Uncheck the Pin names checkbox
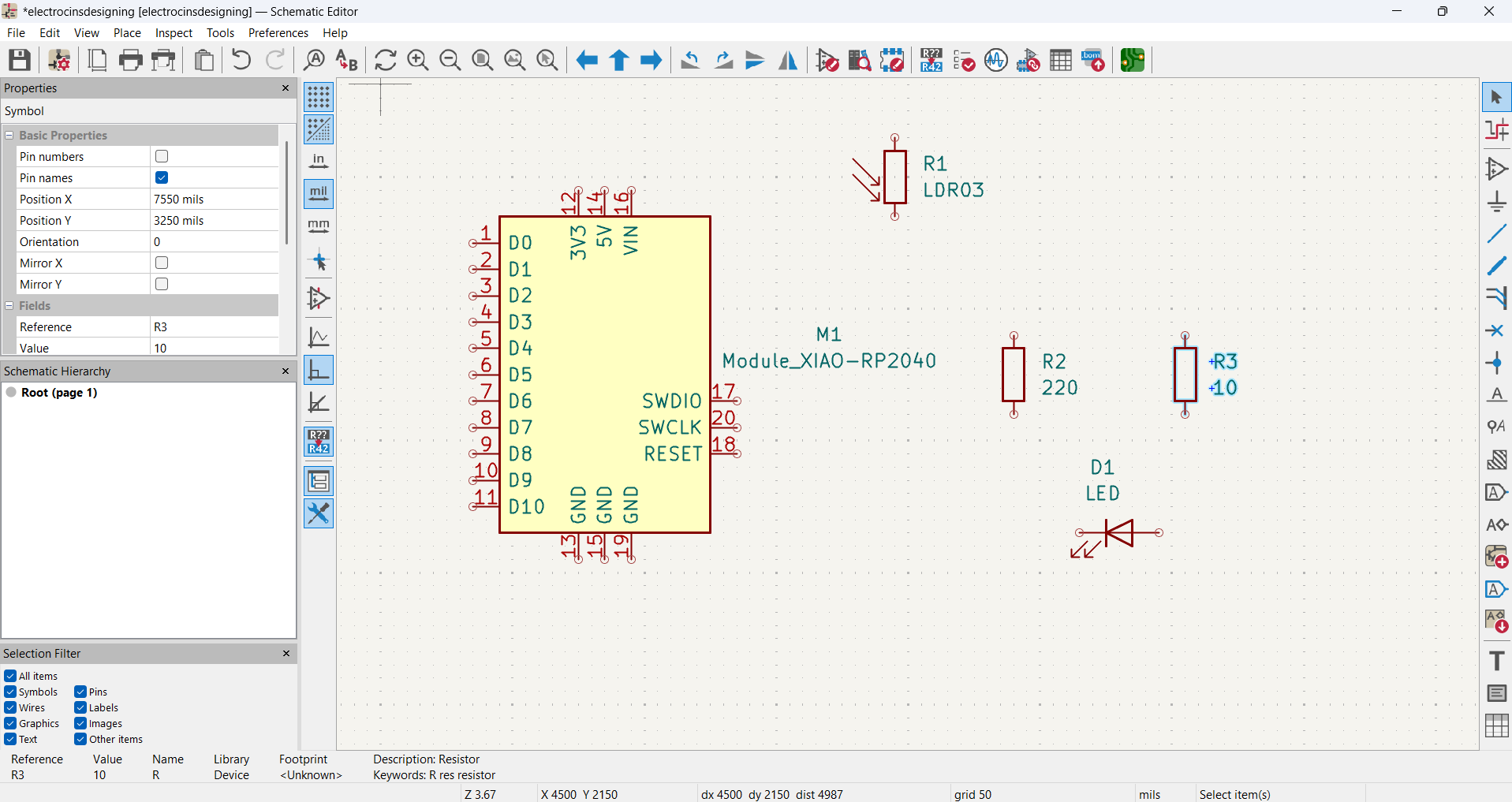Image resolution: width=1512 pixels, height=802 pixels. [x=162, y=177]
